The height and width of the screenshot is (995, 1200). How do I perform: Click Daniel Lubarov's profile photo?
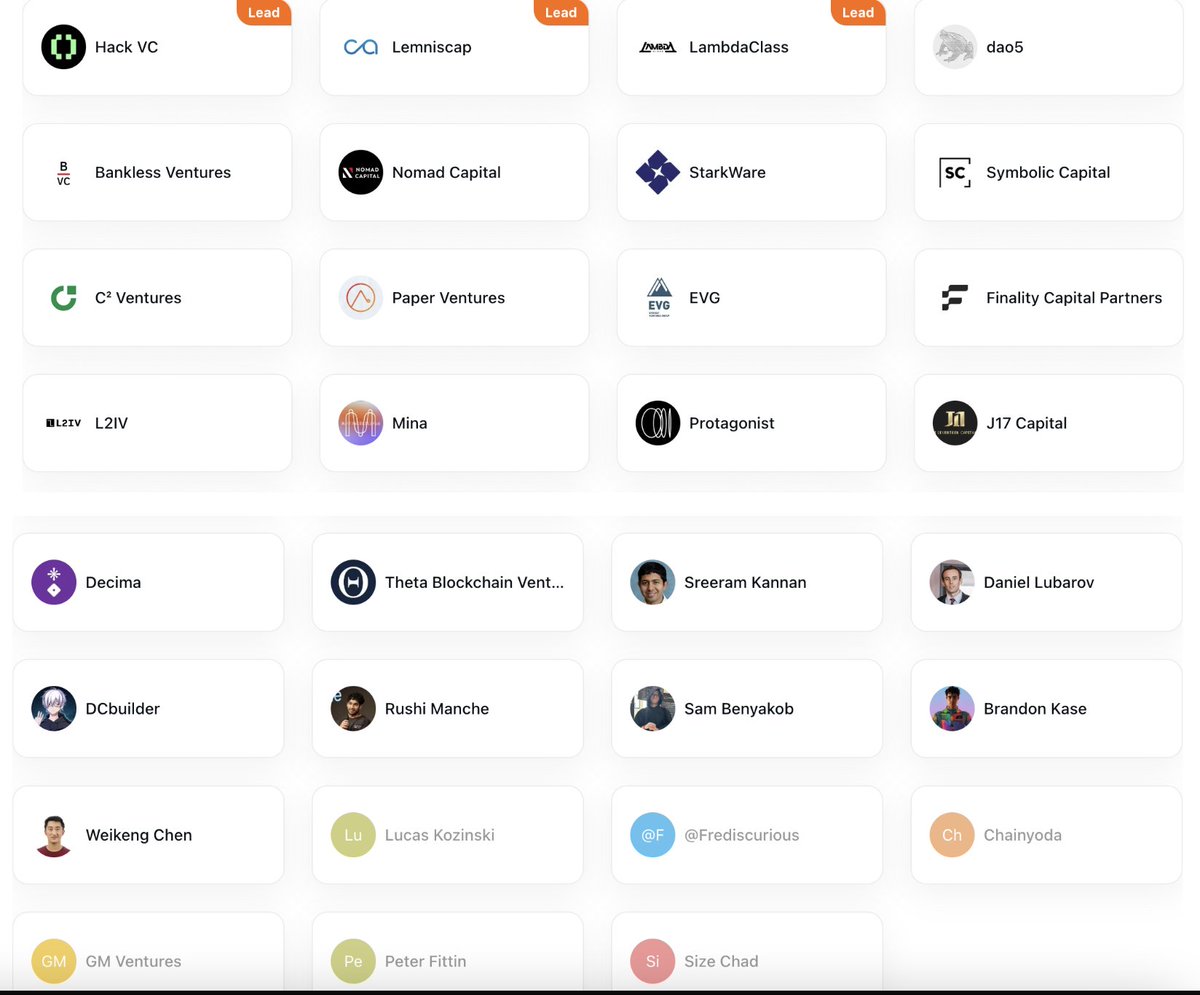(952, 582)
